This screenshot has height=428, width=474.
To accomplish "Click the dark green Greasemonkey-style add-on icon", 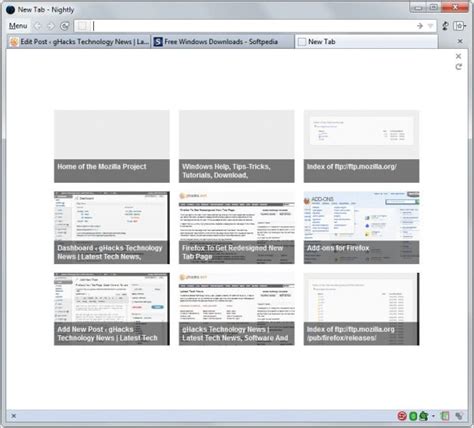I will 424,416.
